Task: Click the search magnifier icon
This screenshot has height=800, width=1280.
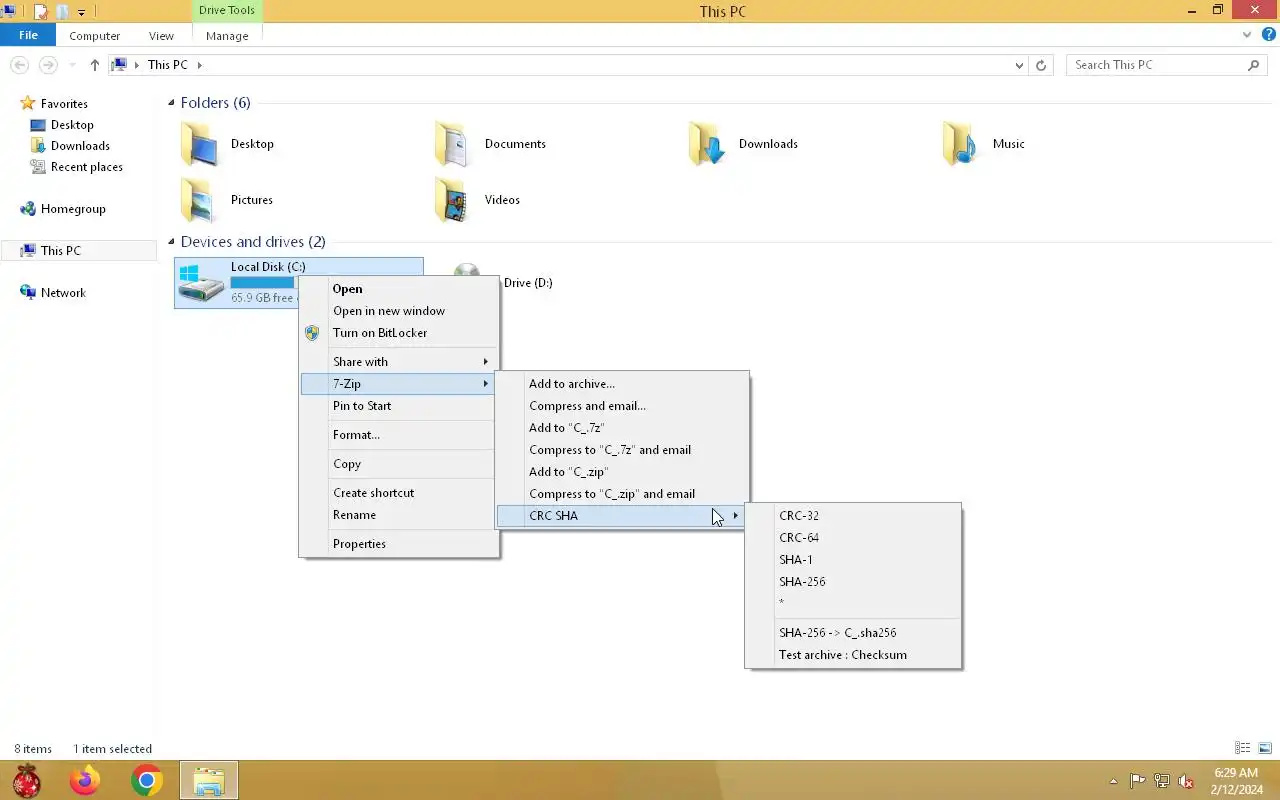Action: click(x=1253, y=65)
